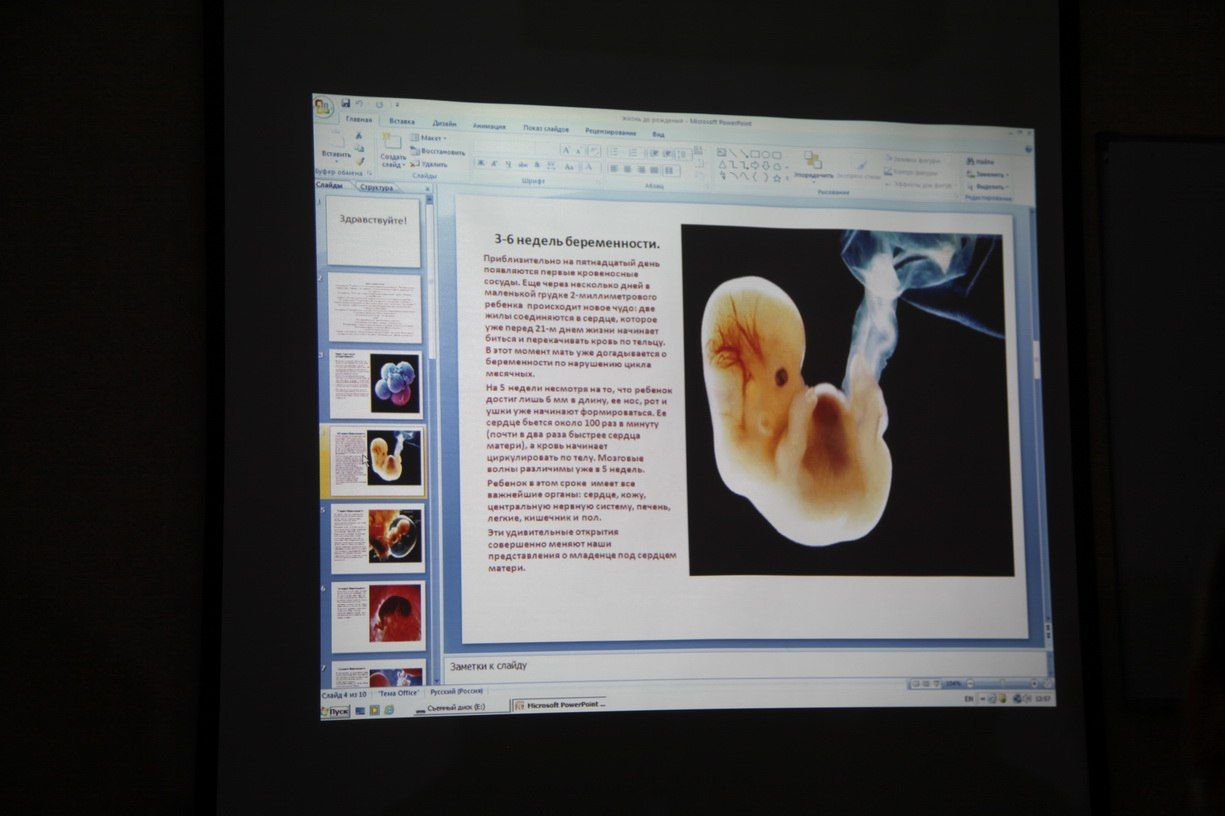Switch to the Вставка (Insert) ribbon tab
This screenshot has width=1225, height=816.
[x=402, y=121]
